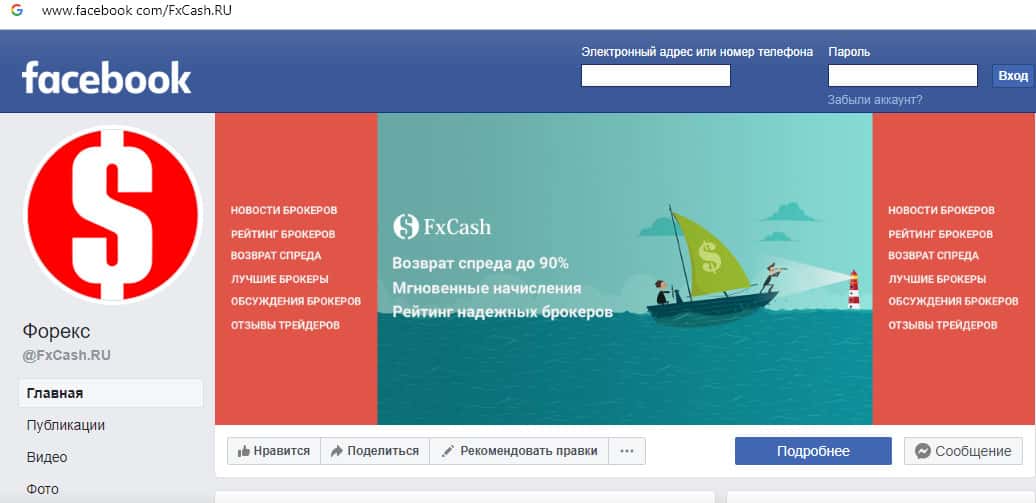Open the red dollar sign profile picture
Viewport: 1036px width, 503px height.
112,215
